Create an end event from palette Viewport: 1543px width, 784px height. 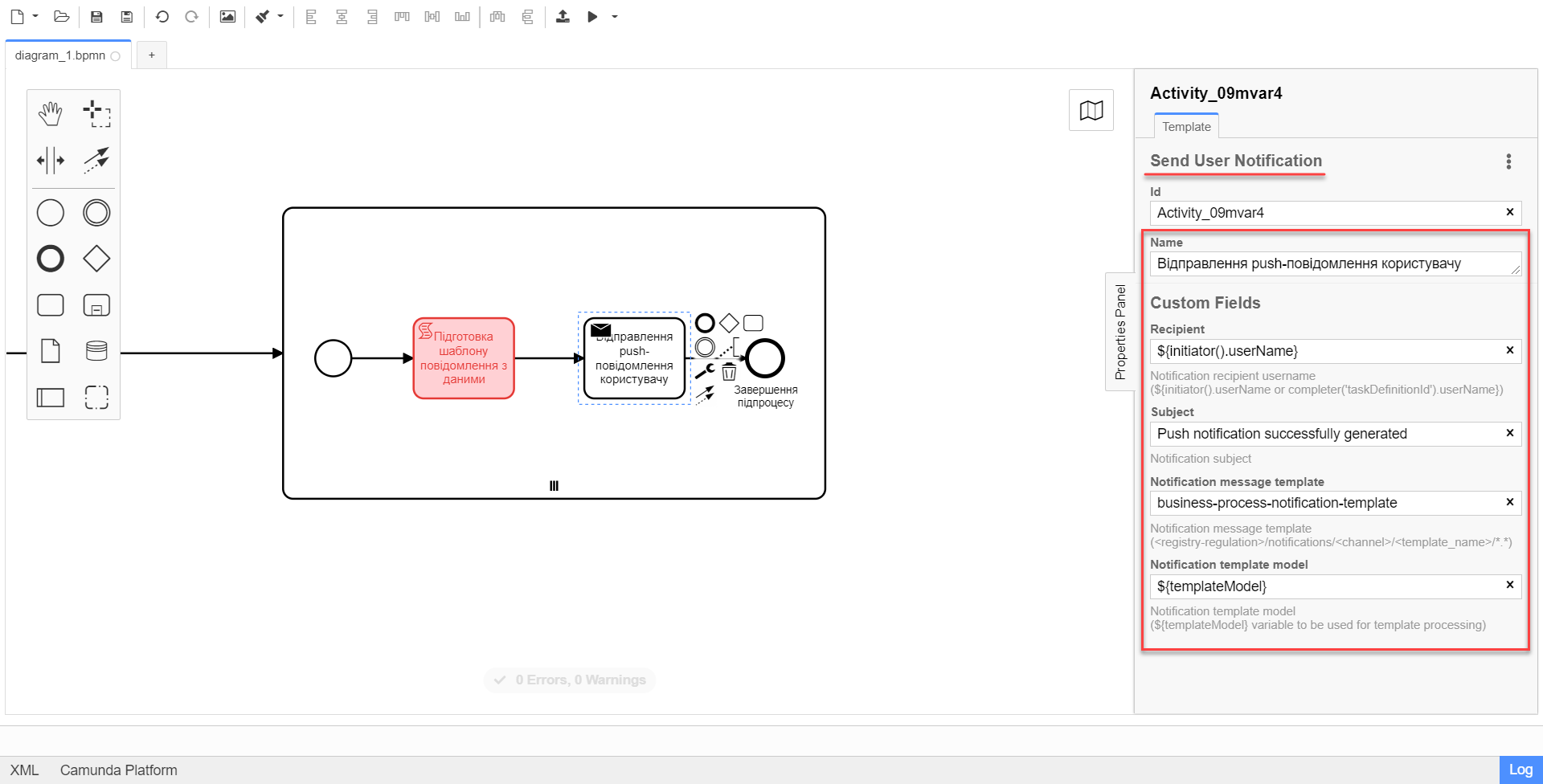51,259
